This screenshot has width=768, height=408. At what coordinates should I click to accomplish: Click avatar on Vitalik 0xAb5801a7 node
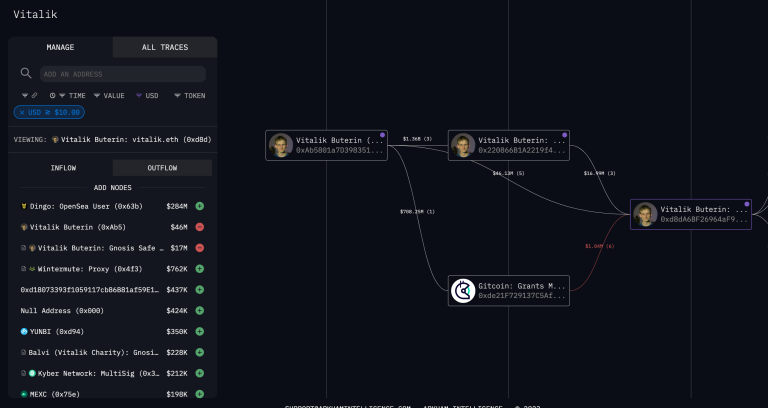pyautogui.click(x=281, y=145)
